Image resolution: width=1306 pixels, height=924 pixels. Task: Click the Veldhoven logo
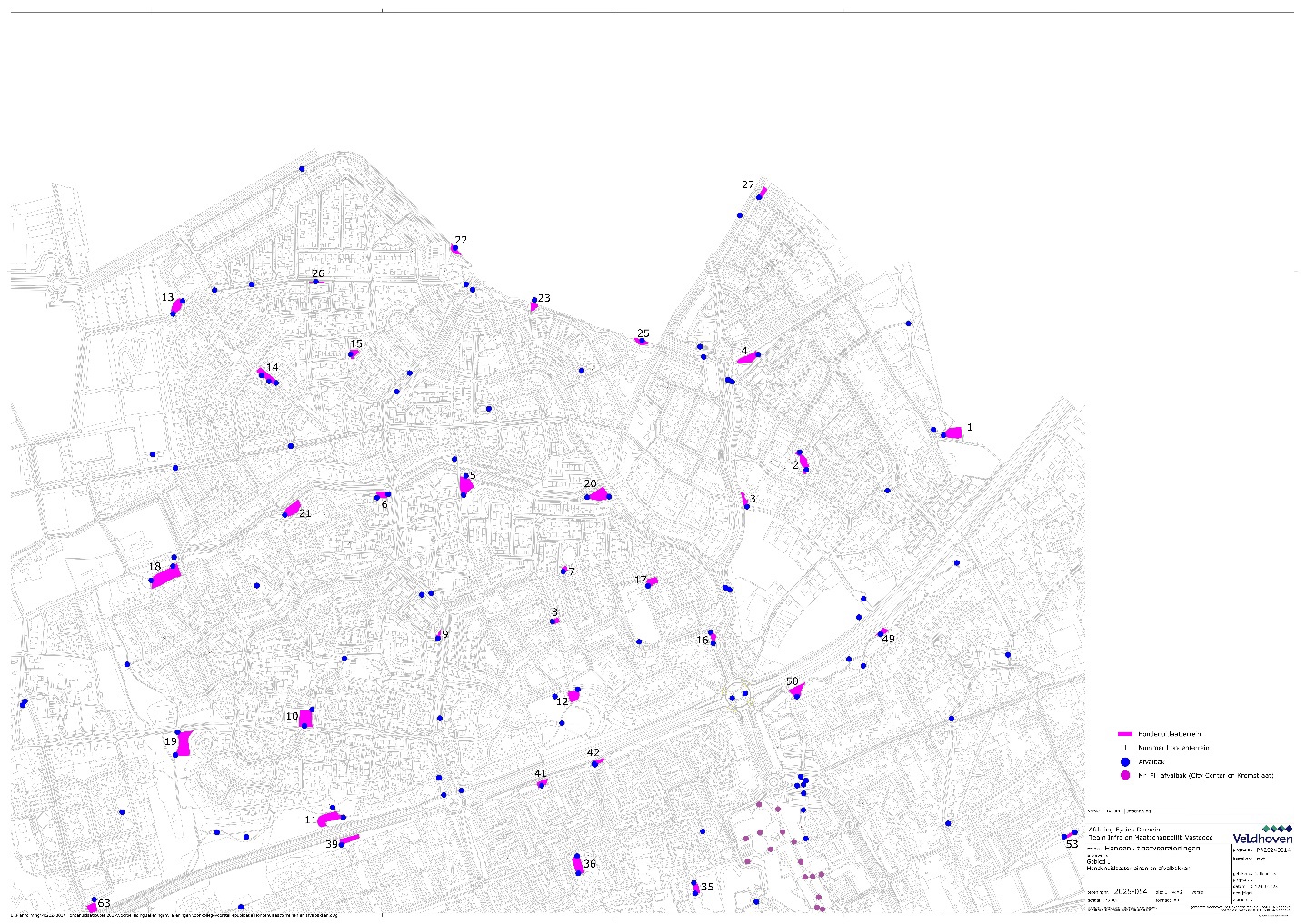(1262, 838)
